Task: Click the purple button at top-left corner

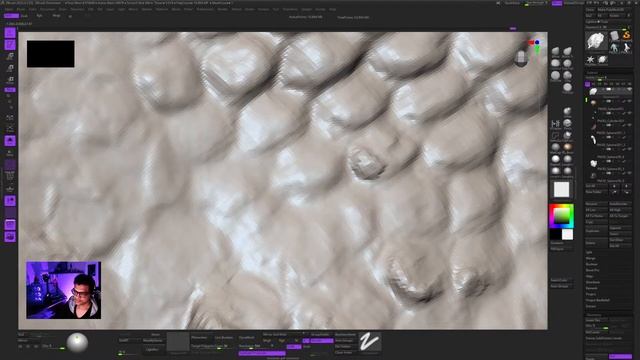Action: [x=11, y=16]
